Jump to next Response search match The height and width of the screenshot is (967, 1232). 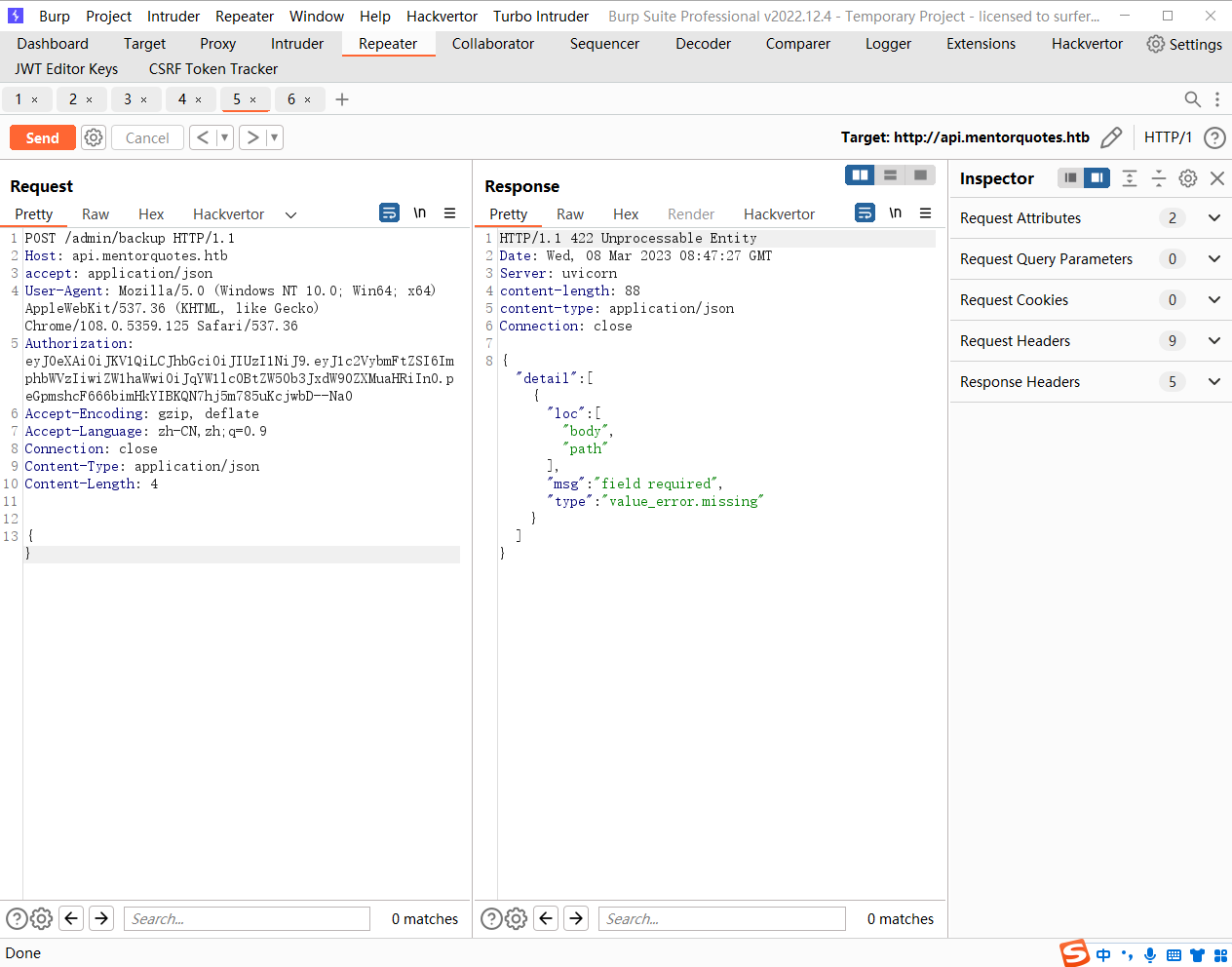click(x=577, y=918)
